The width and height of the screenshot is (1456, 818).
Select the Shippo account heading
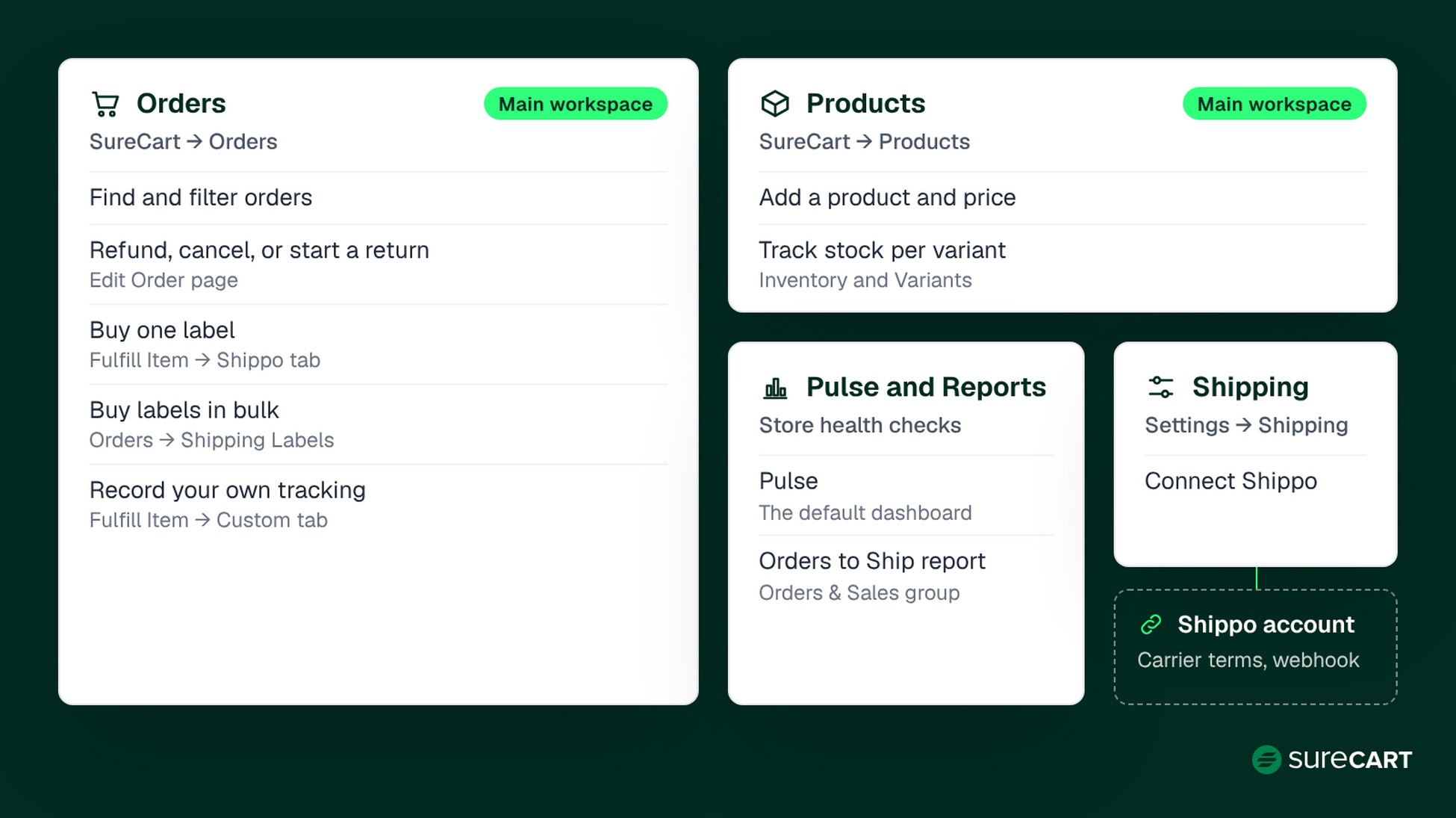pos(1266,625)
